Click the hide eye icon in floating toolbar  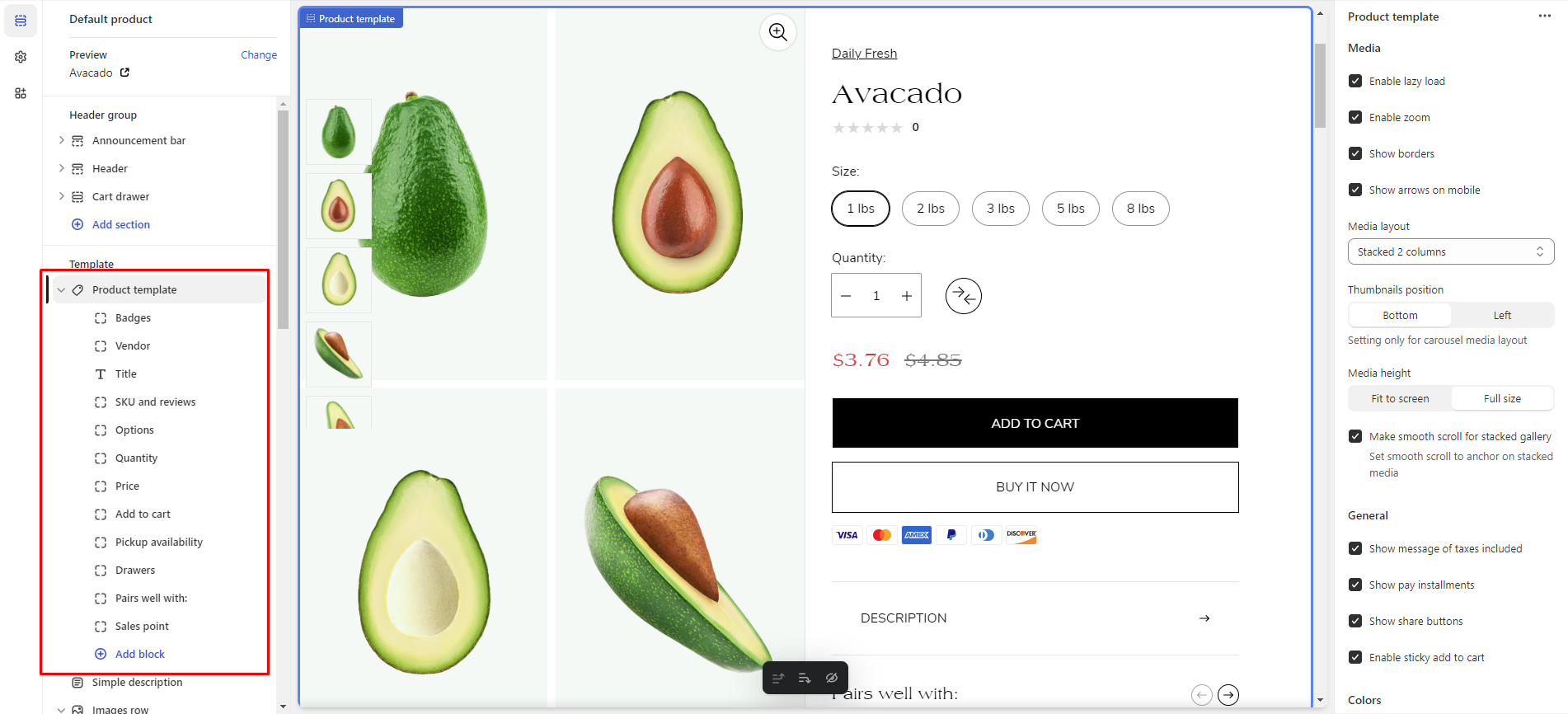(832, 678)
